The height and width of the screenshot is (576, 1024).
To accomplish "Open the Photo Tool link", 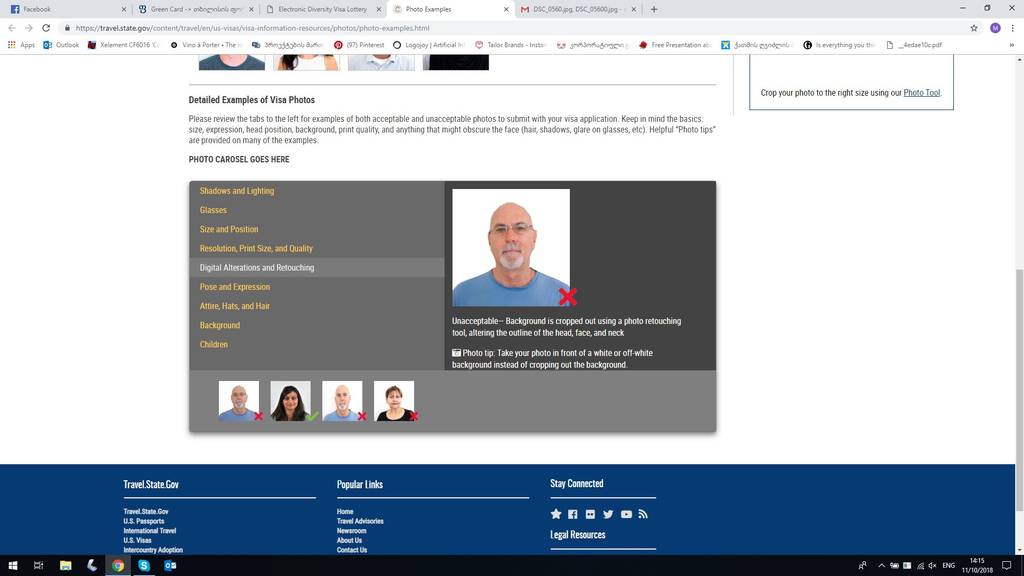I will [921, 93].
